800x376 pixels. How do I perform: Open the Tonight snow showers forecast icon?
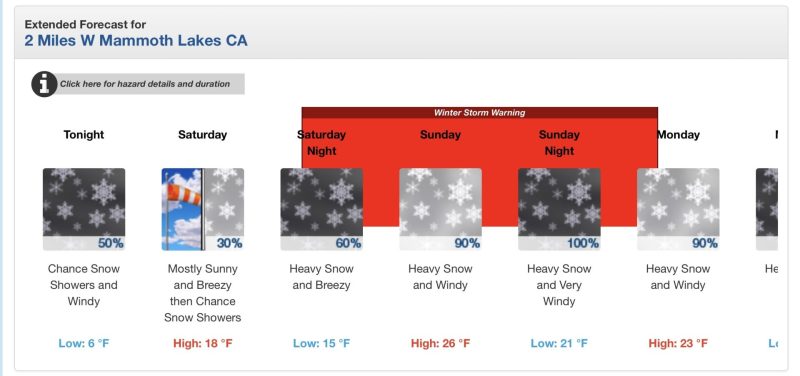[84, 209]
